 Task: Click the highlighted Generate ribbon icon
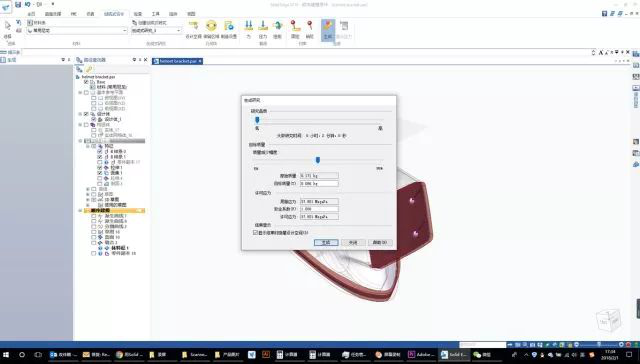click(328, 29)
